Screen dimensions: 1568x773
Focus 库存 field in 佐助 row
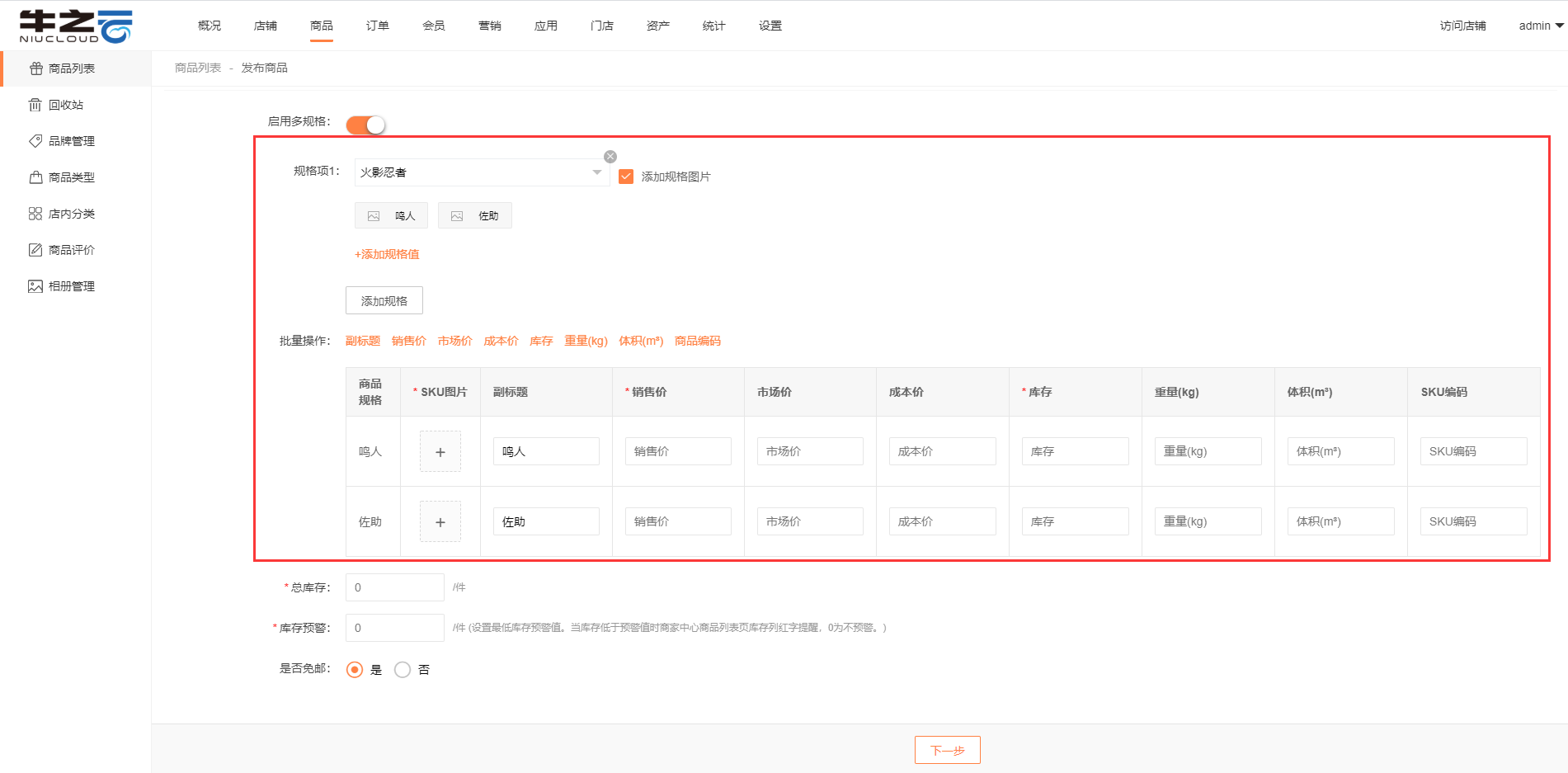1076,521
